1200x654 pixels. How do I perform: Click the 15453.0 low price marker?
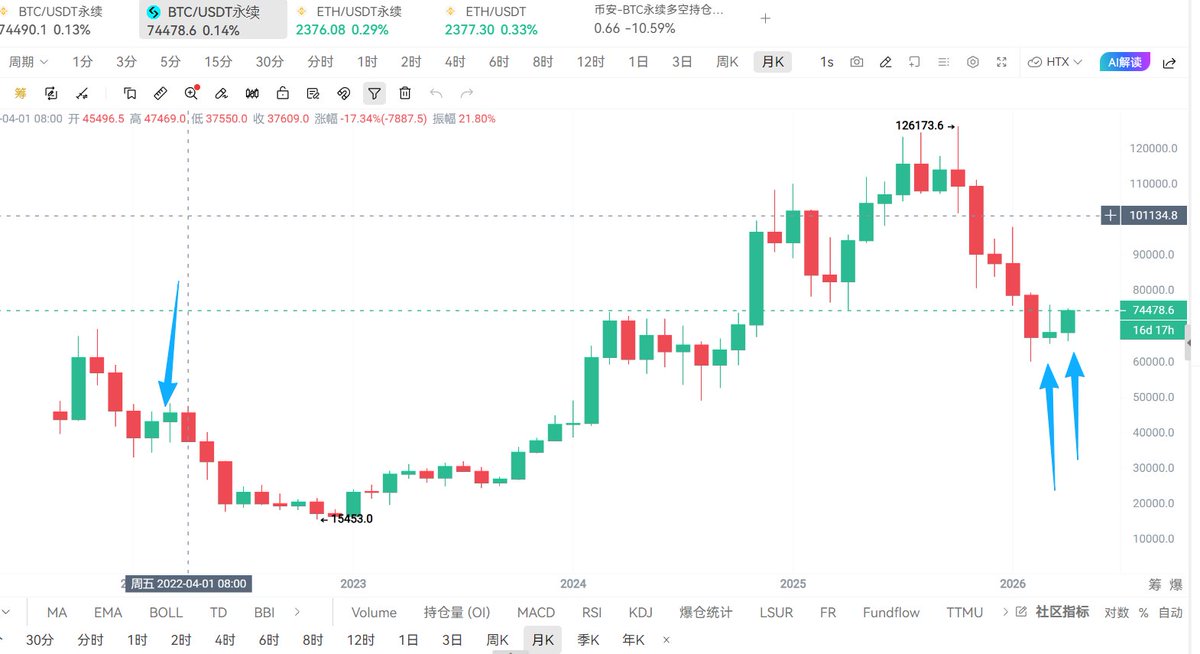click(x=346, y=519)
